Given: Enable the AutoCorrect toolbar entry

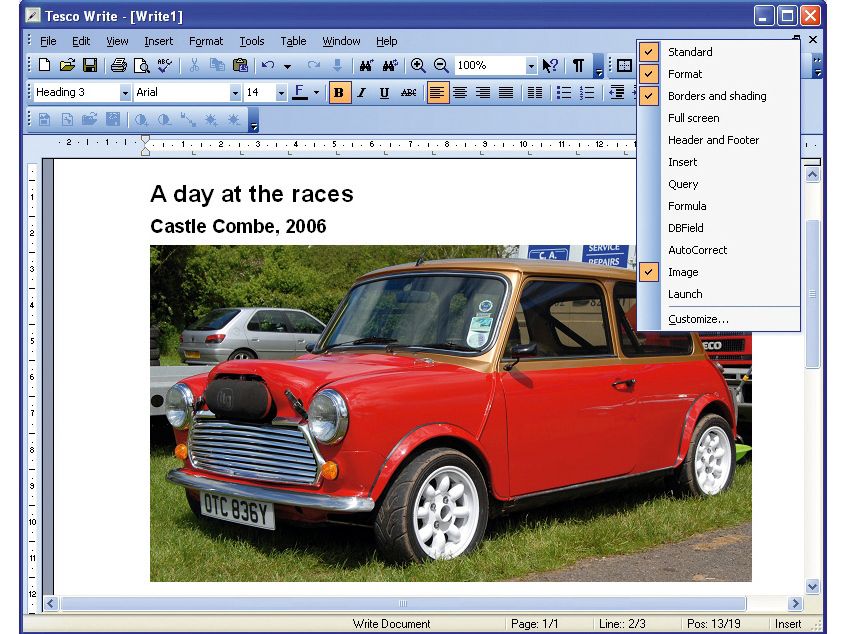Looking at the screenshot, I should (x=698, y=250).
